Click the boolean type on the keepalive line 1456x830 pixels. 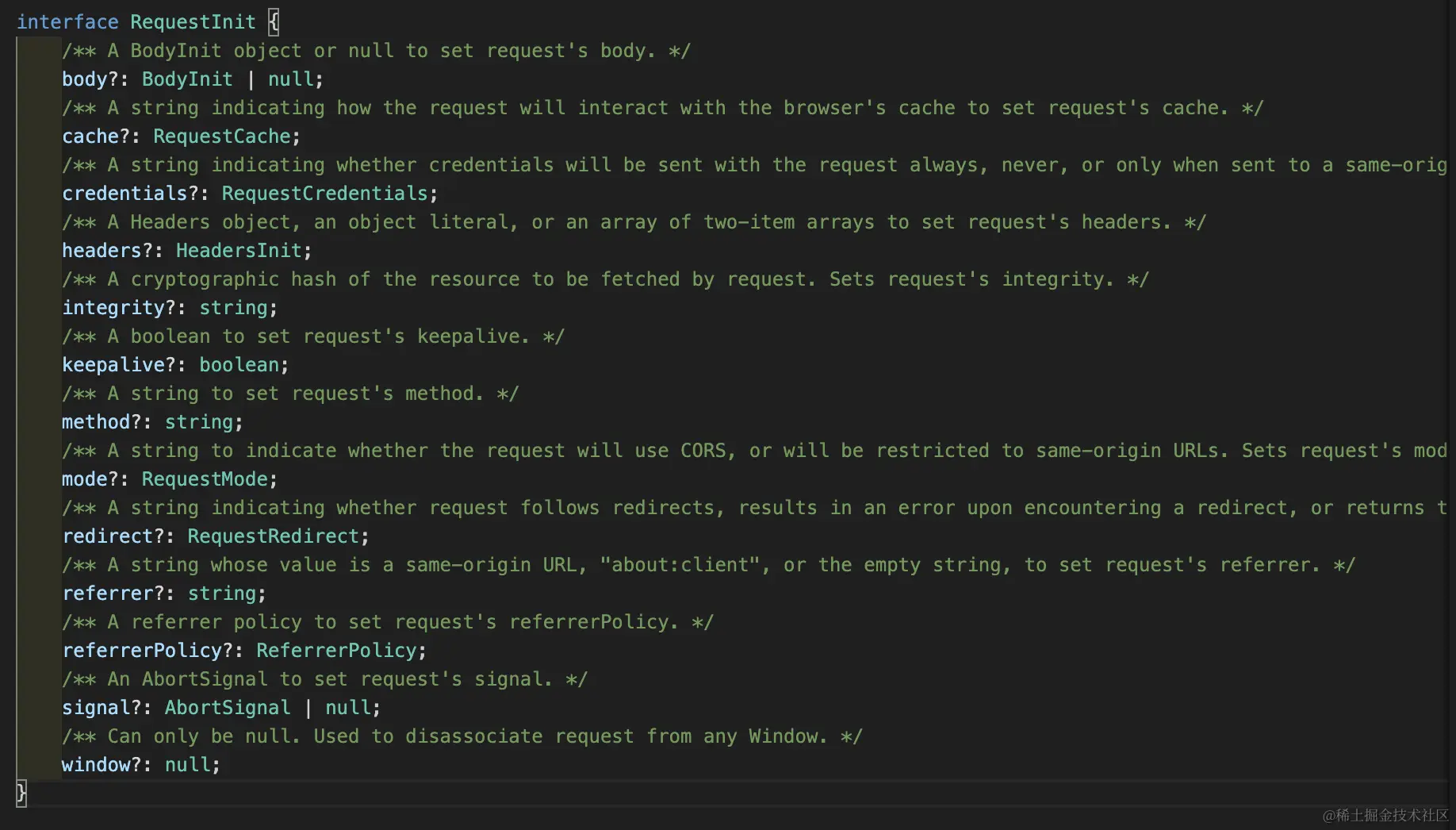point(239,365)
